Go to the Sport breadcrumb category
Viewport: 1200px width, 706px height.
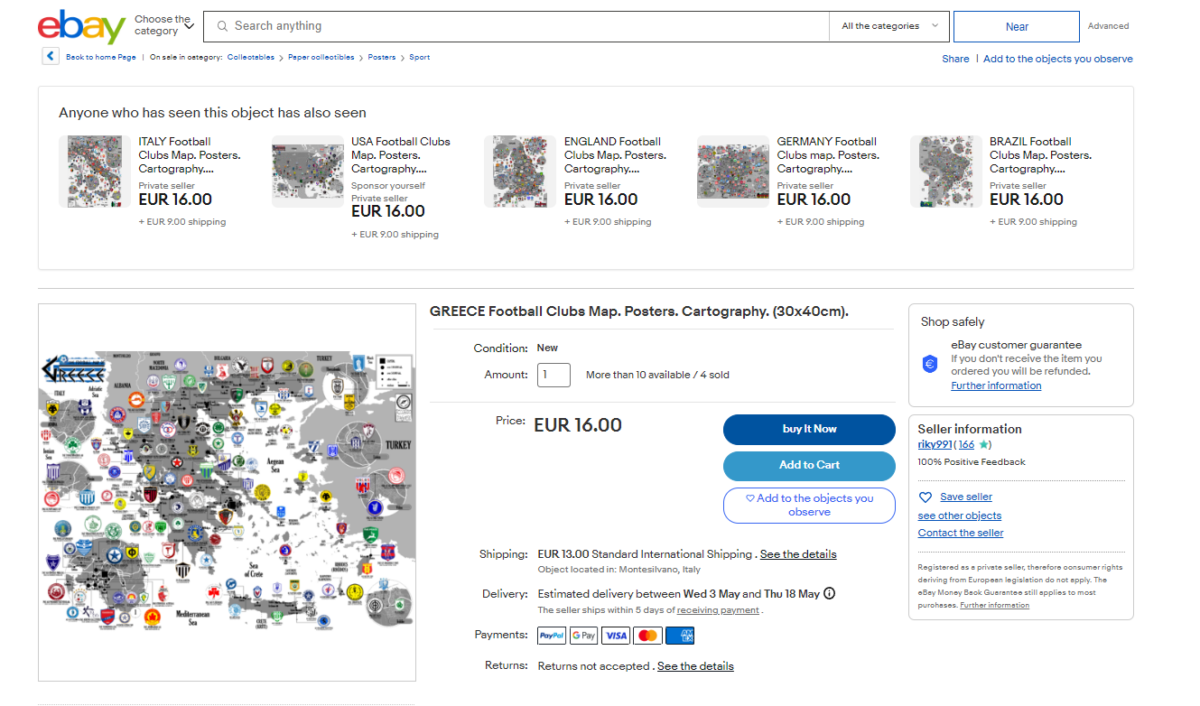(419, 57)
